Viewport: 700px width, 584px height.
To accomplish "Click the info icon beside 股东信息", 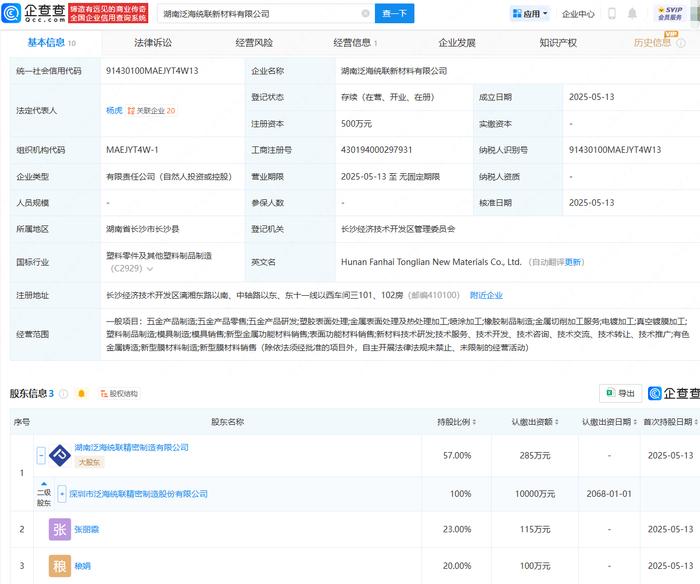I will 63,394.
